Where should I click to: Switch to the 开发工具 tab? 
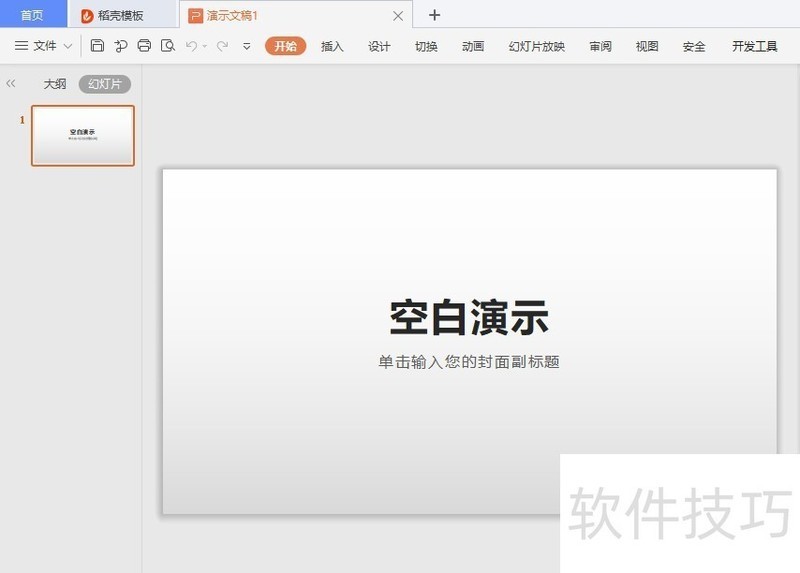pos(755,46)
